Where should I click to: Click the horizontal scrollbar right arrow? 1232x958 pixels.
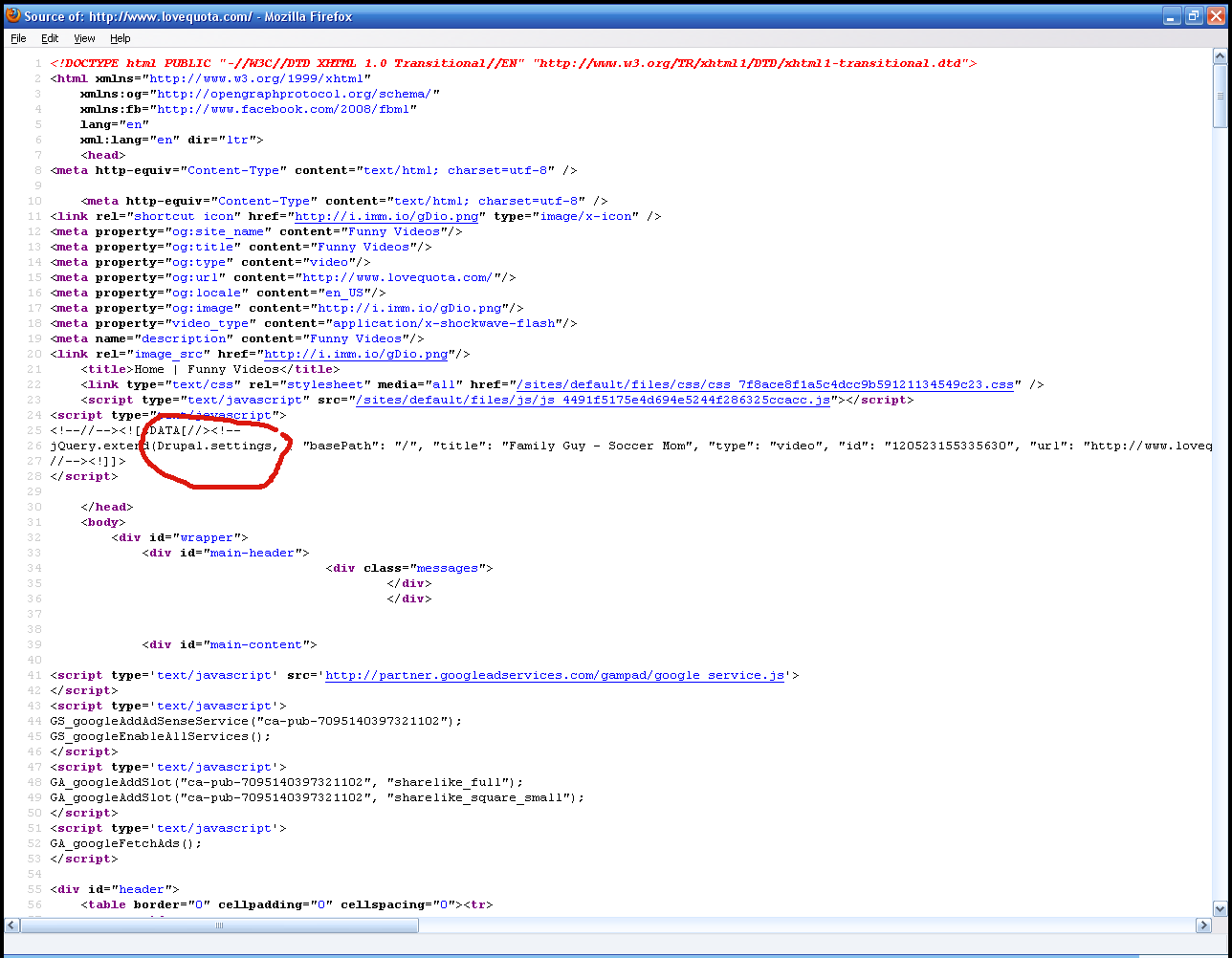click(x=1203, y=925)
